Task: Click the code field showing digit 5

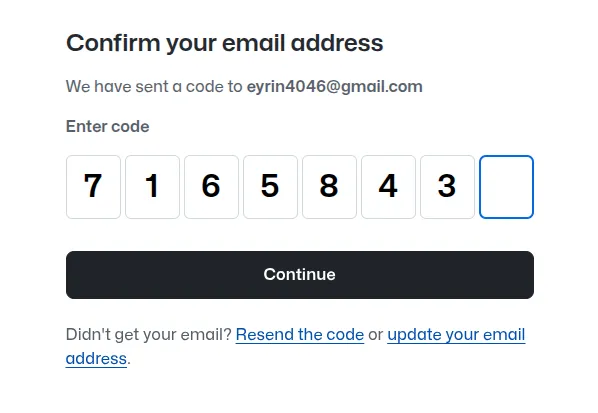Action: click(270, 187)
